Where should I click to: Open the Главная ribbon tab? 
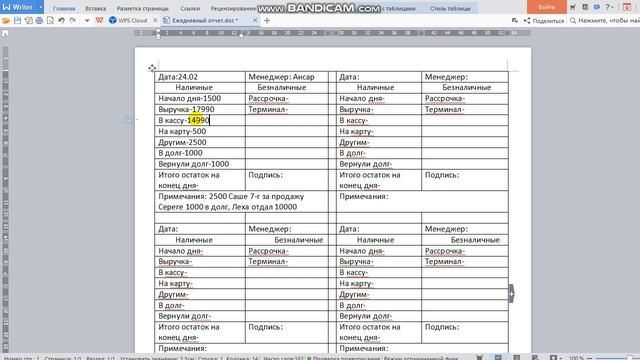pos(64,8)
